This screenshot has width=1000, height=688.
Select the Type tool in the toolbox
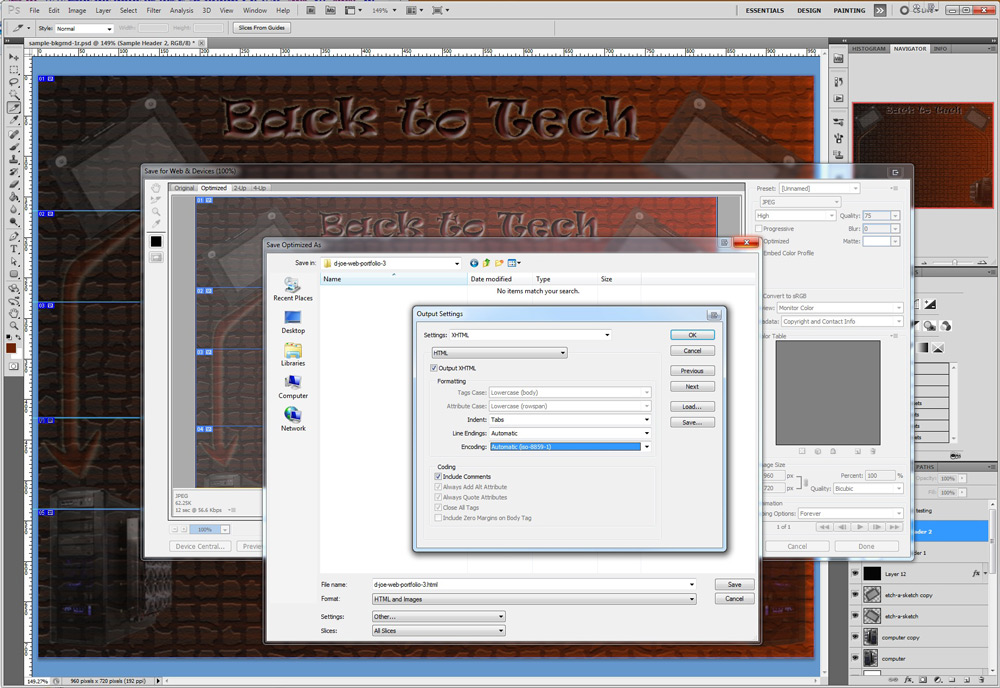pos(14,248)
